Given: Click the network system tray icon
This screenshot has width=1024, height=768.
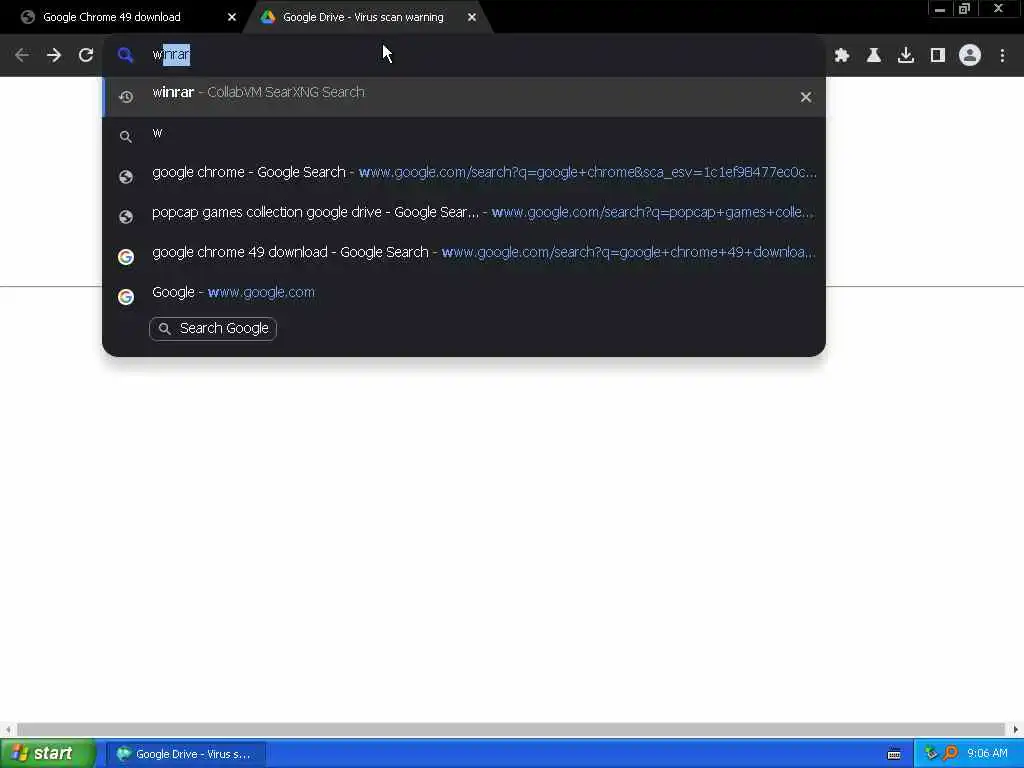Looking at the screenshot, I should tap(931, 754).
